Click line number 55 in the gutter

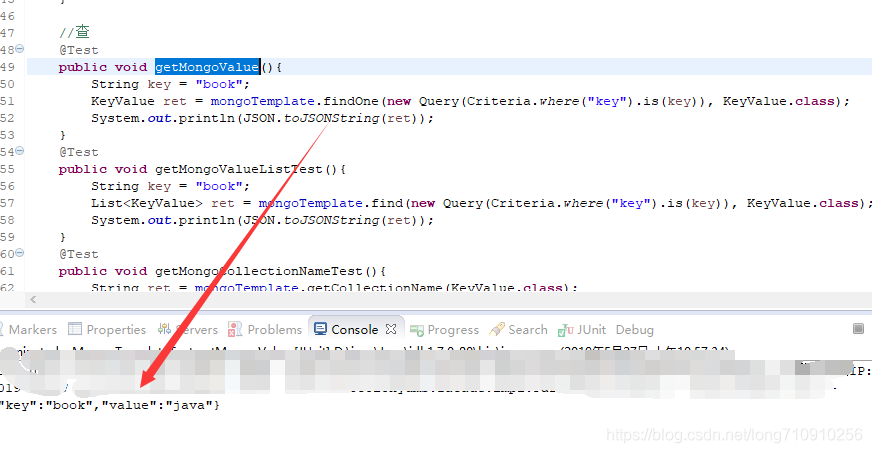[7, 169]
